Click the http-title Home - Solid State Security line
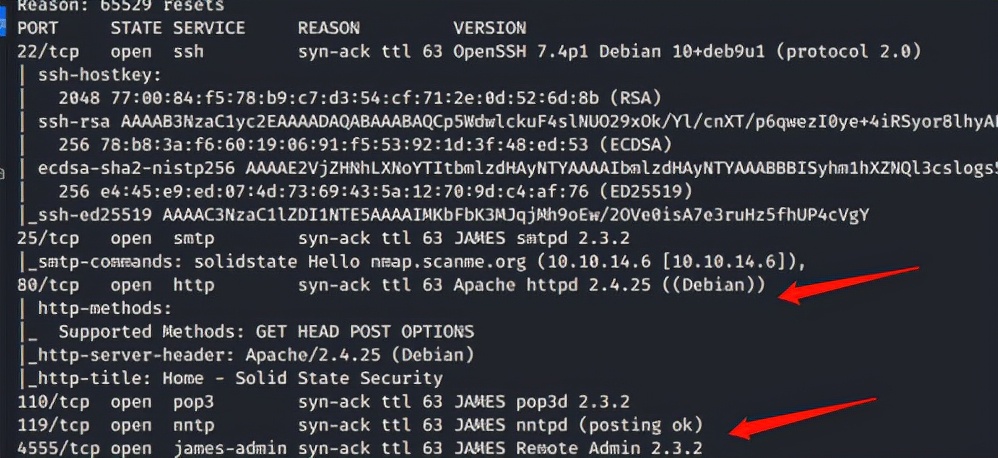The height and width of the screenshot is (458, 998). click(x=240, y=378)
